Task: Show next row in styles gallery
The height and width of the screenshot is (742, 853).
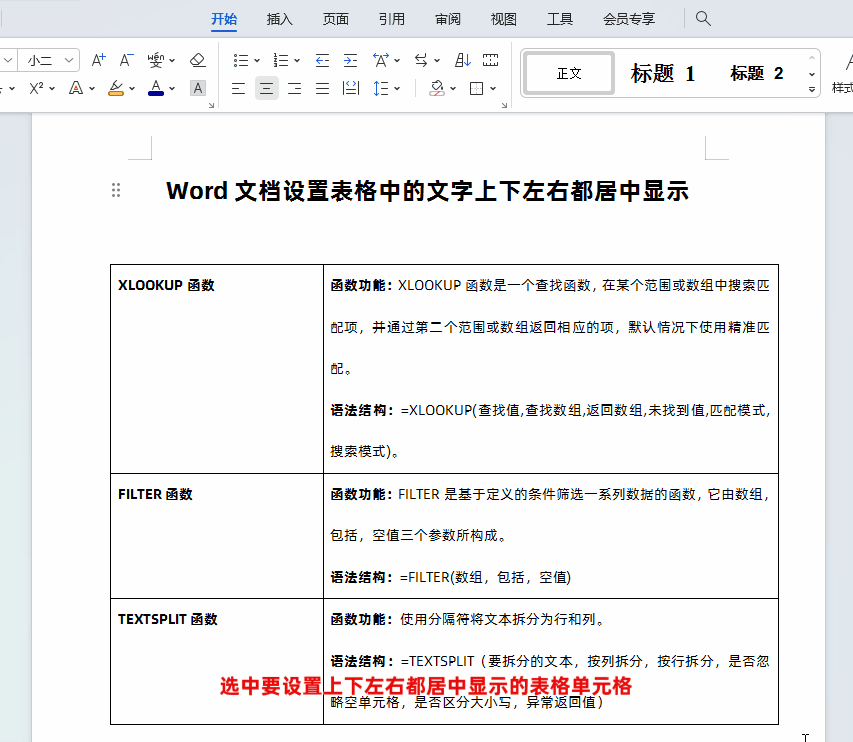Action: pyautogui.click(x=812, y=75)
